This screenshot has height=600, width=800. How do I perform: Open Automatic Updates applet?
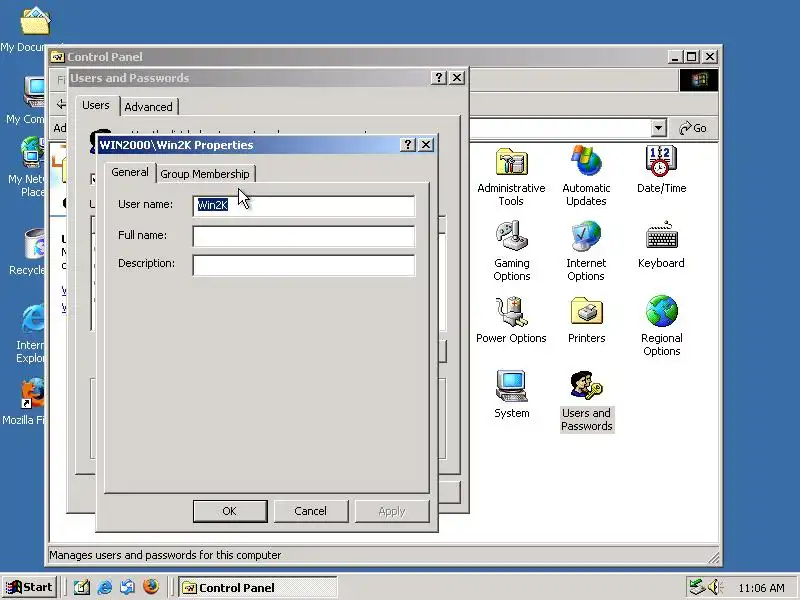pyautogui.click(x=586, y=176)
